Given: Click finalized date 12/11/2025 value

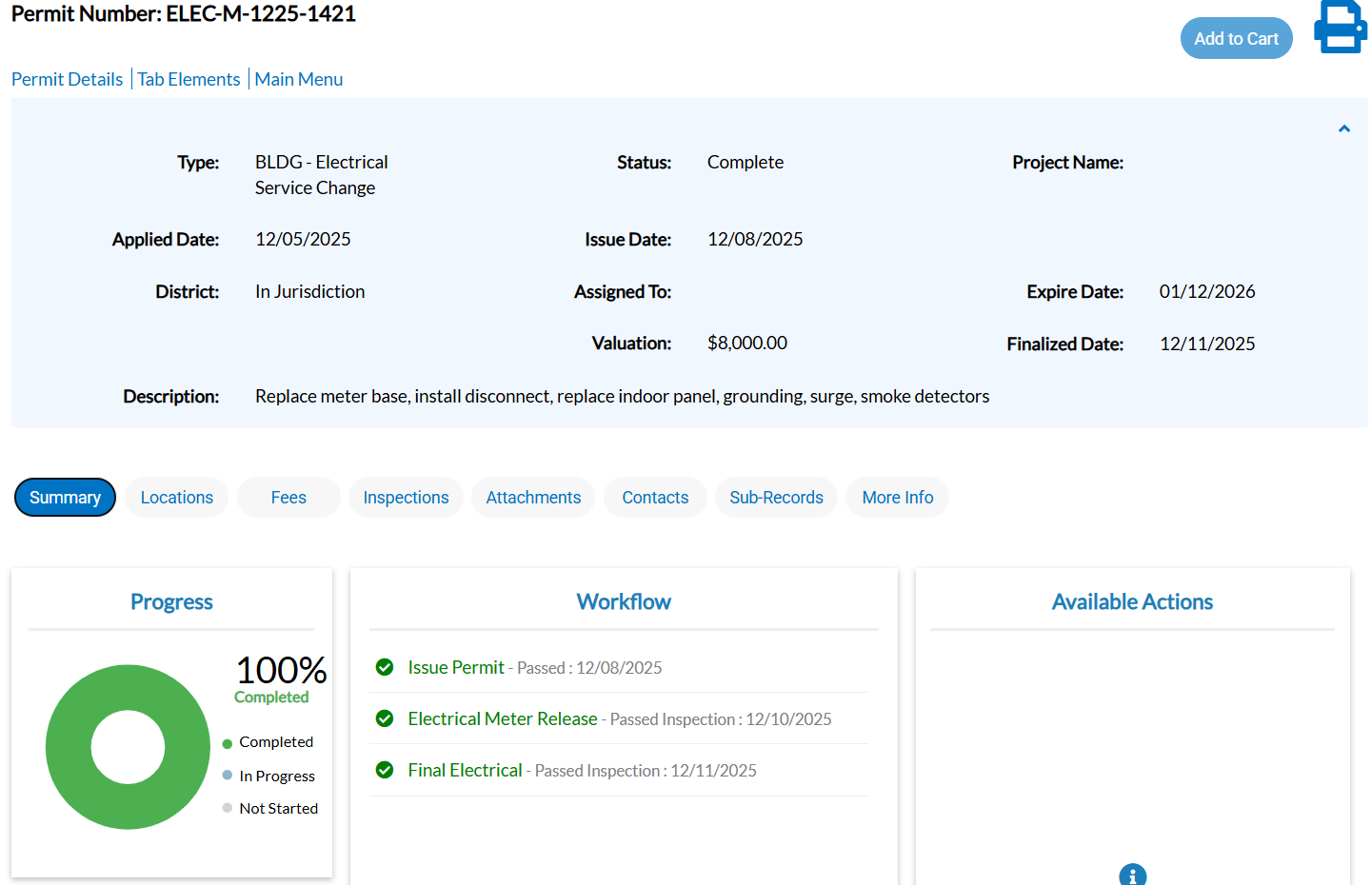Looking at the screenshot, I should [x=1207, y=344].
